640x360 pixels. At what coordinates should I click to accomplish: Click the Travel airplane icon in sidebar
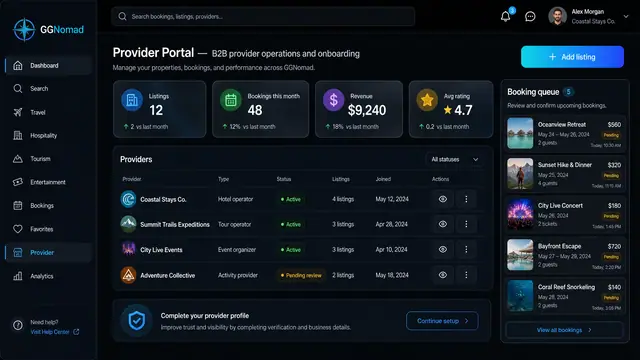pos(18,112)
